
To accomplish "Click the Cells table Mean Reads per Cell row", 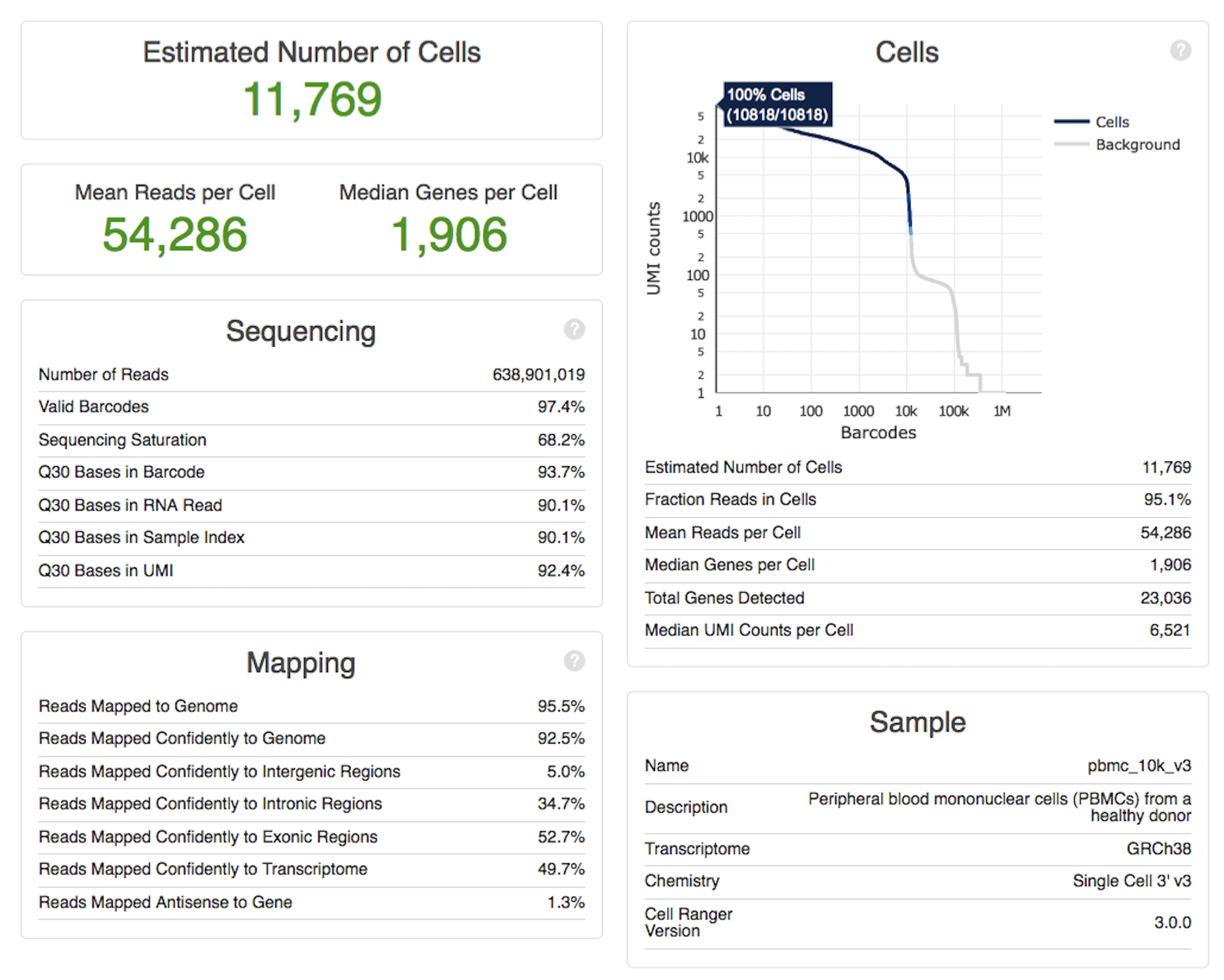I will 918,533.
